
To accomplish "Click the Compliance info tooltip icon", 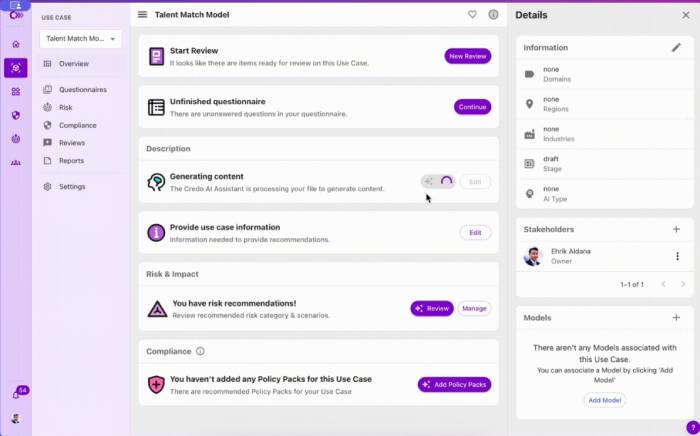I will (200, 351).
